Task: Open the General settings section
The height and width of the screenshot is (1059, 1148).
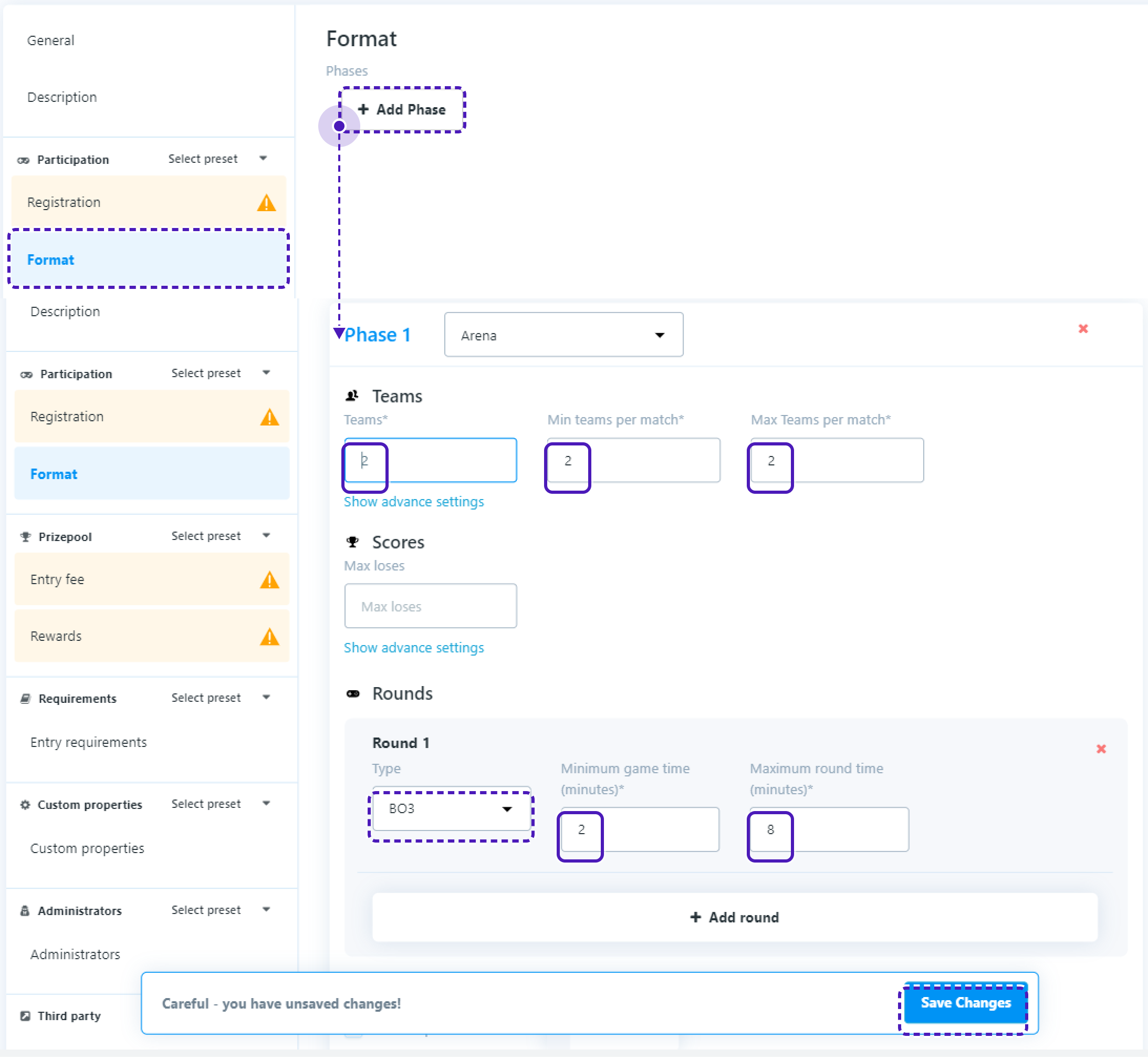Action: pyautogui.click(x=51, y=40)
